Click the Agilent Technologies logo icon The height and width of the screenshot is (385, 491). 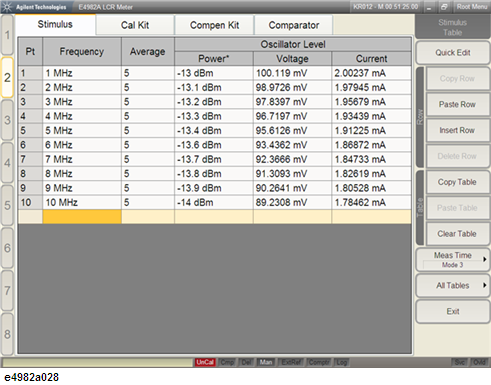(7, 7)
